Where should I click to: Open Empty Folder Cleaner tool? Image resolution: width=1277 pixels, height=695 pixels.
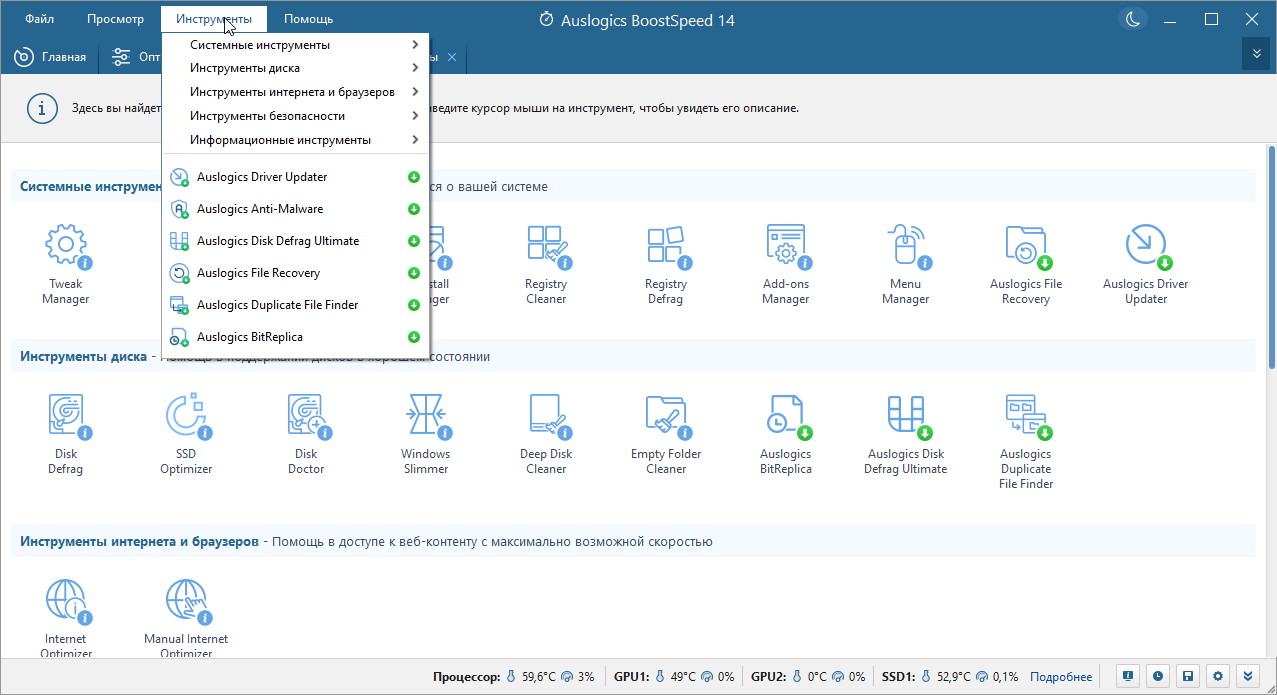[x=666, y=434]
